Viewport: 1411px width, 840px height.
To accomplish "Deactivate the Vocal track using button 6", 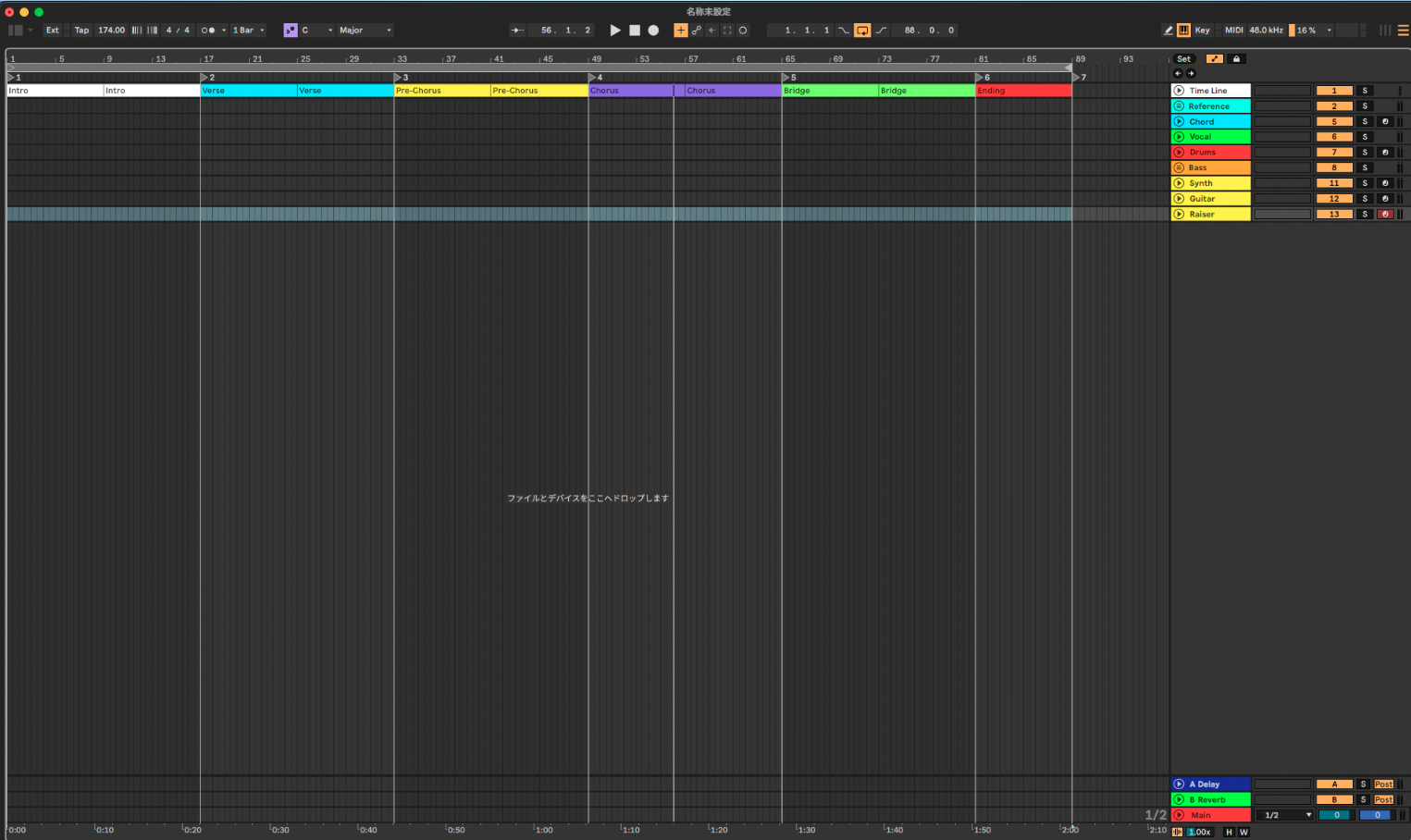I will [x=1334, y=137].
